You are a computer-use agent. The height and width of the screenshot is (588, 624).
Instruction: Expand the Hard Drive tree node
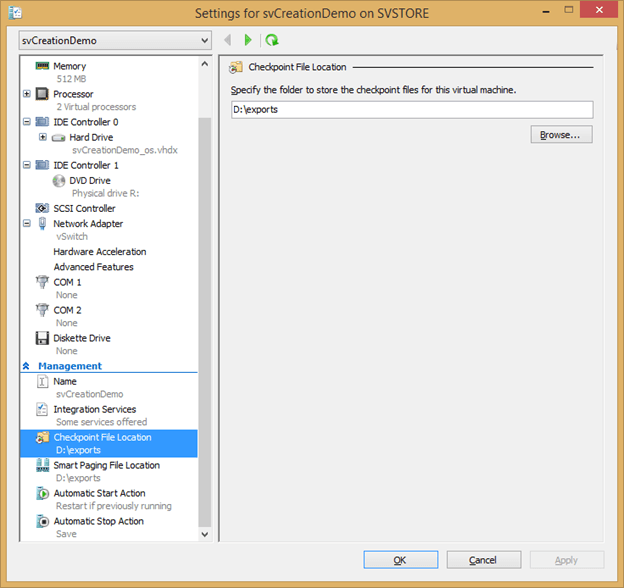click(43, 137)
